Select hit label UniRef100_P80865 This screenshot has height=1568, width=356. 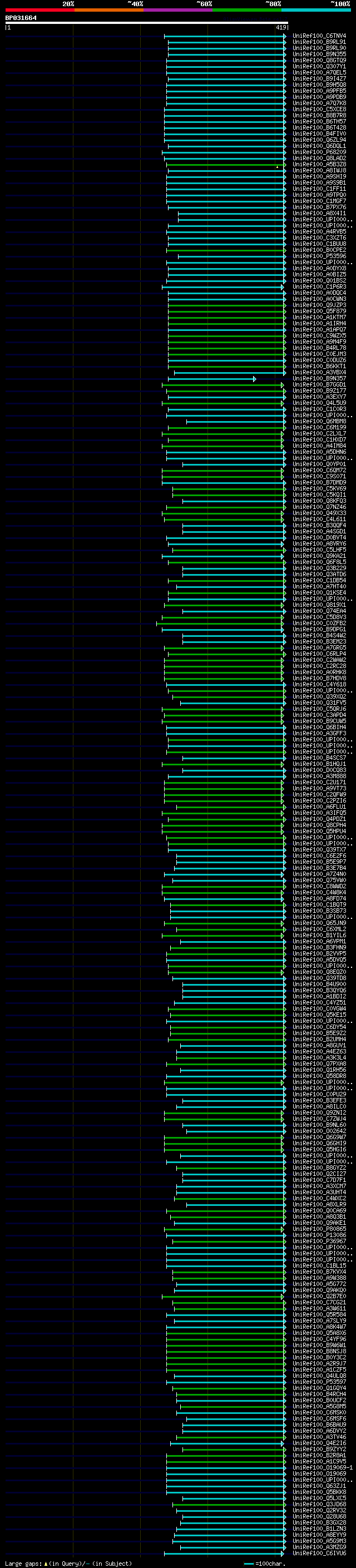[x=319, y=1229]
